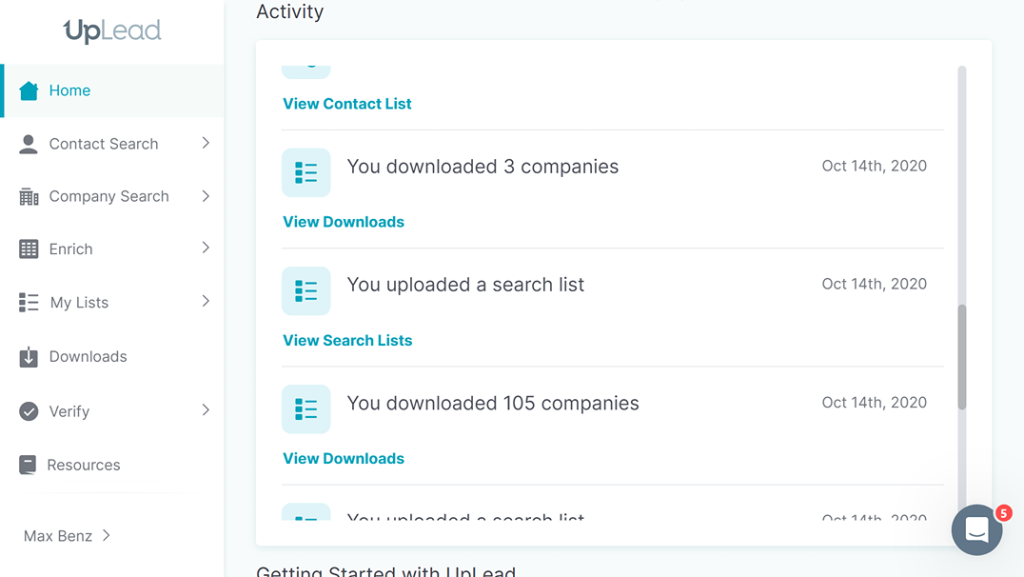Open the Resources menu item

[x=83, y=465]
